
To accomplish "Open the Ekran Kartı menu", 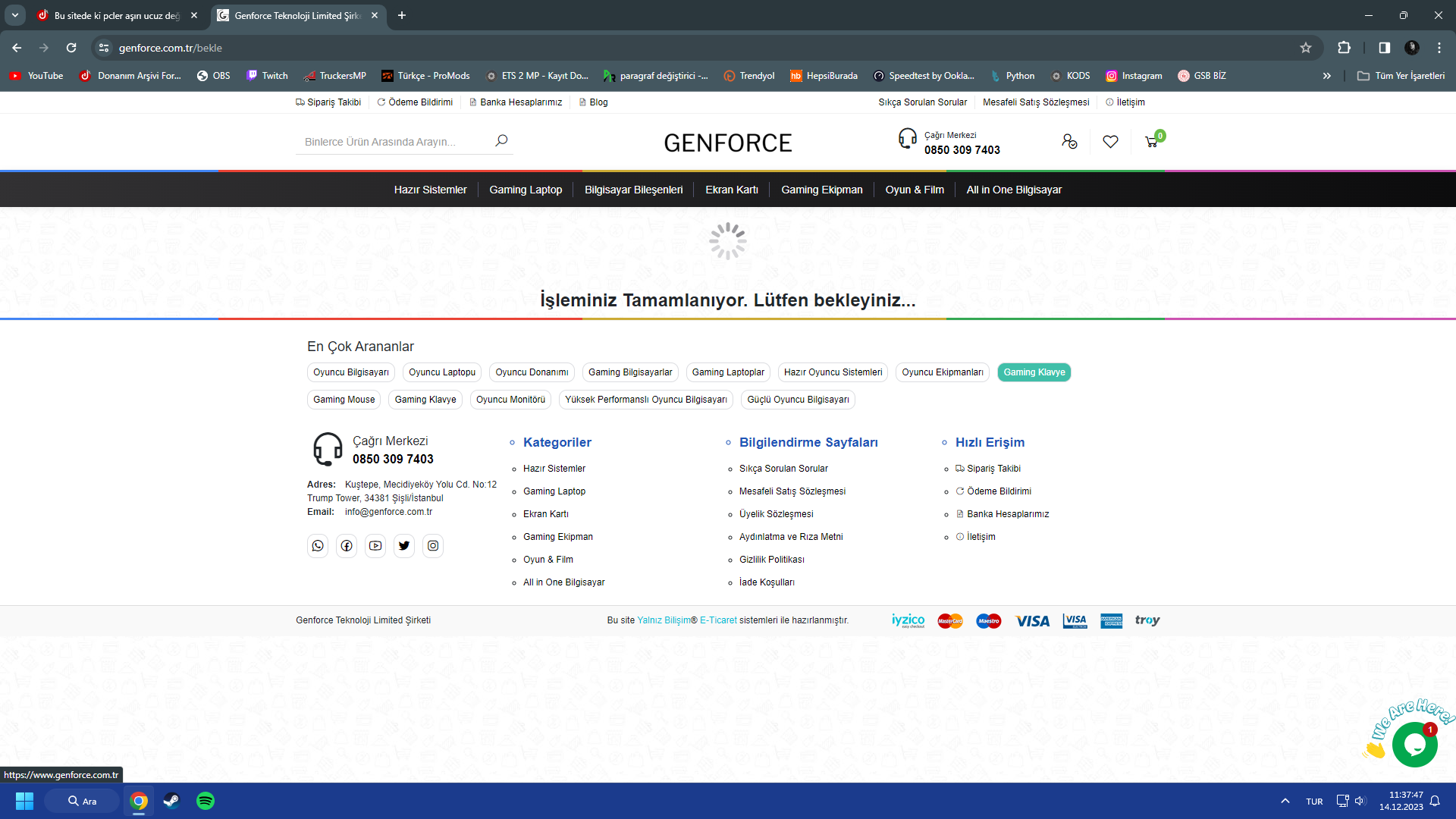I will (x=732, y=190).
